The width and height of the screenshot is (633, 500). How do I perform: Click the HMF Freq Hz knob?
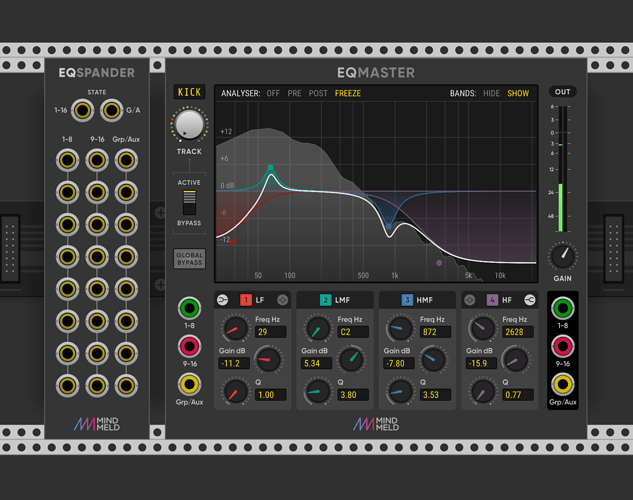400,328
